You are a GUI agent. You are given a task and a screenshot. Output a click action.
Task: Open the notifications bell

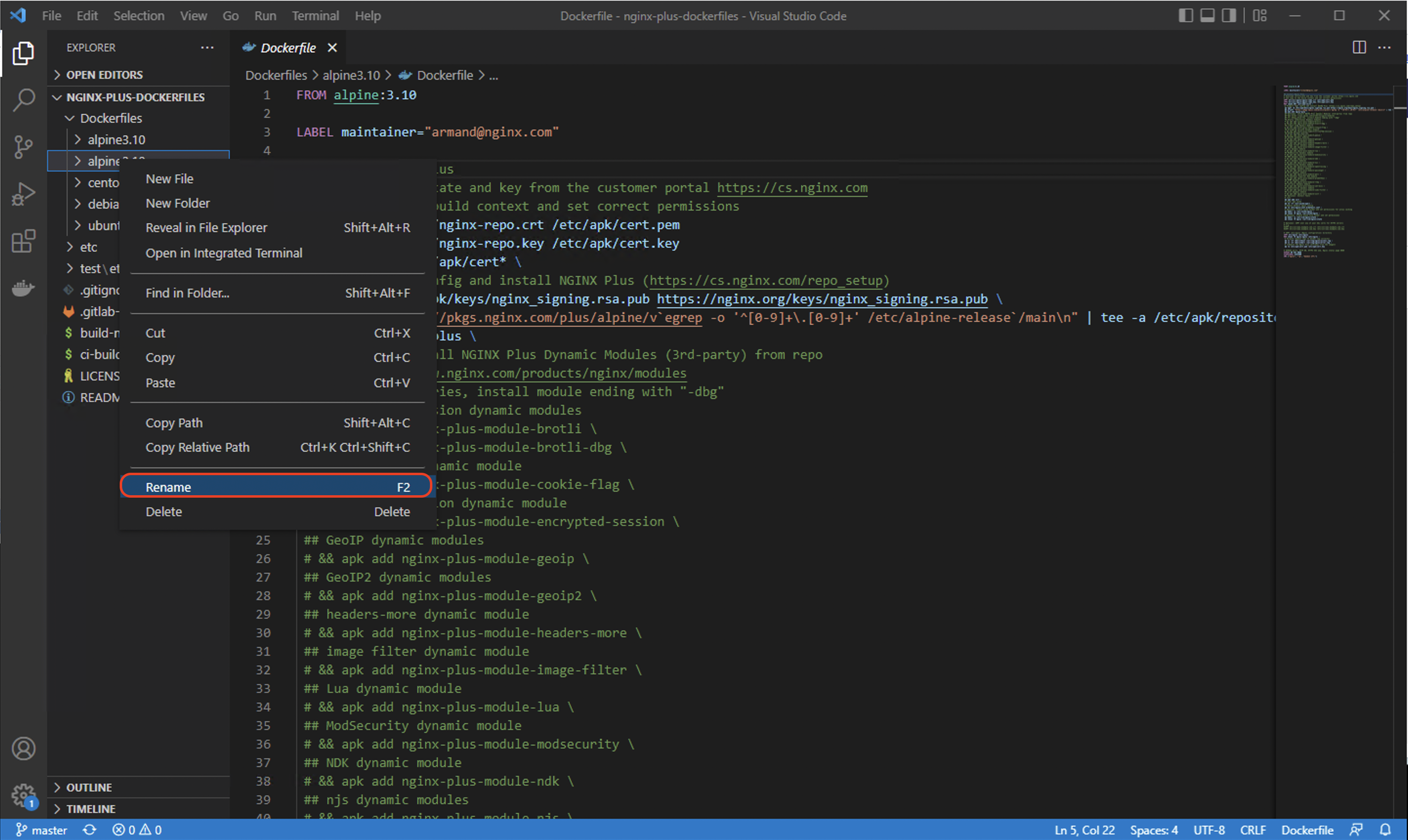[1385, 830]
